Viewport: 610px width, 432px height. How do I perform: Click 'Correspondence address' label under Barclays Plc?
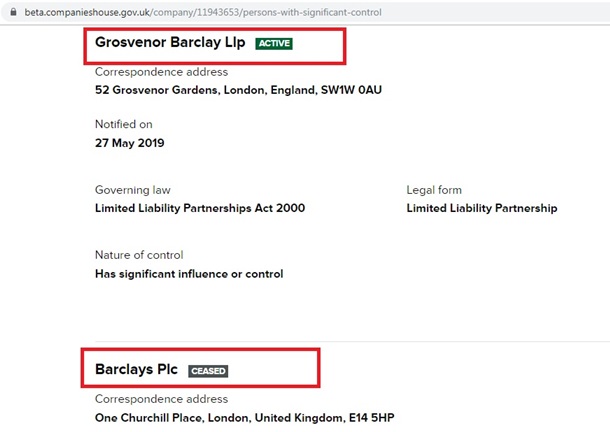click(161, 399)
